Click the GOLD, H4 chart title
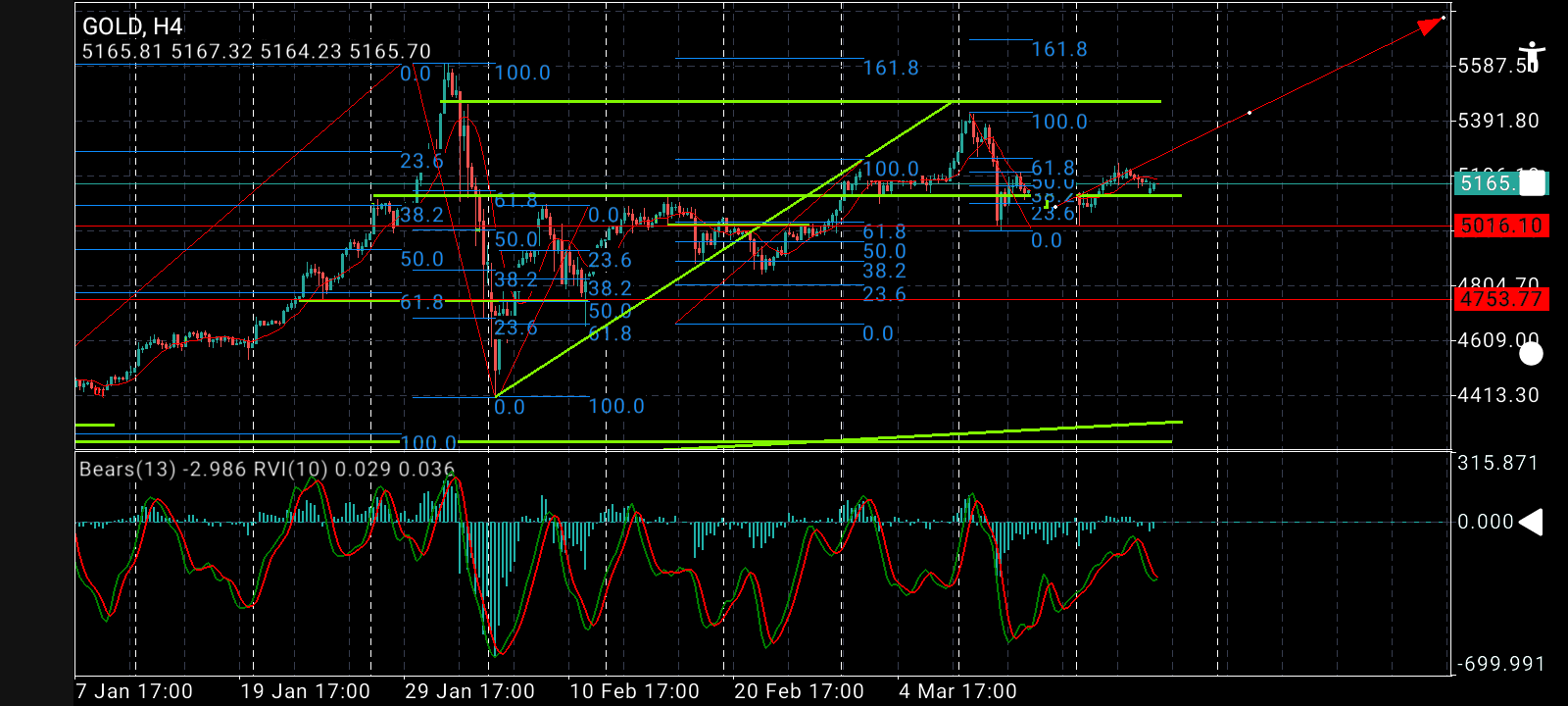Viewport: 1568px width, 706px height. click(132, 26)
